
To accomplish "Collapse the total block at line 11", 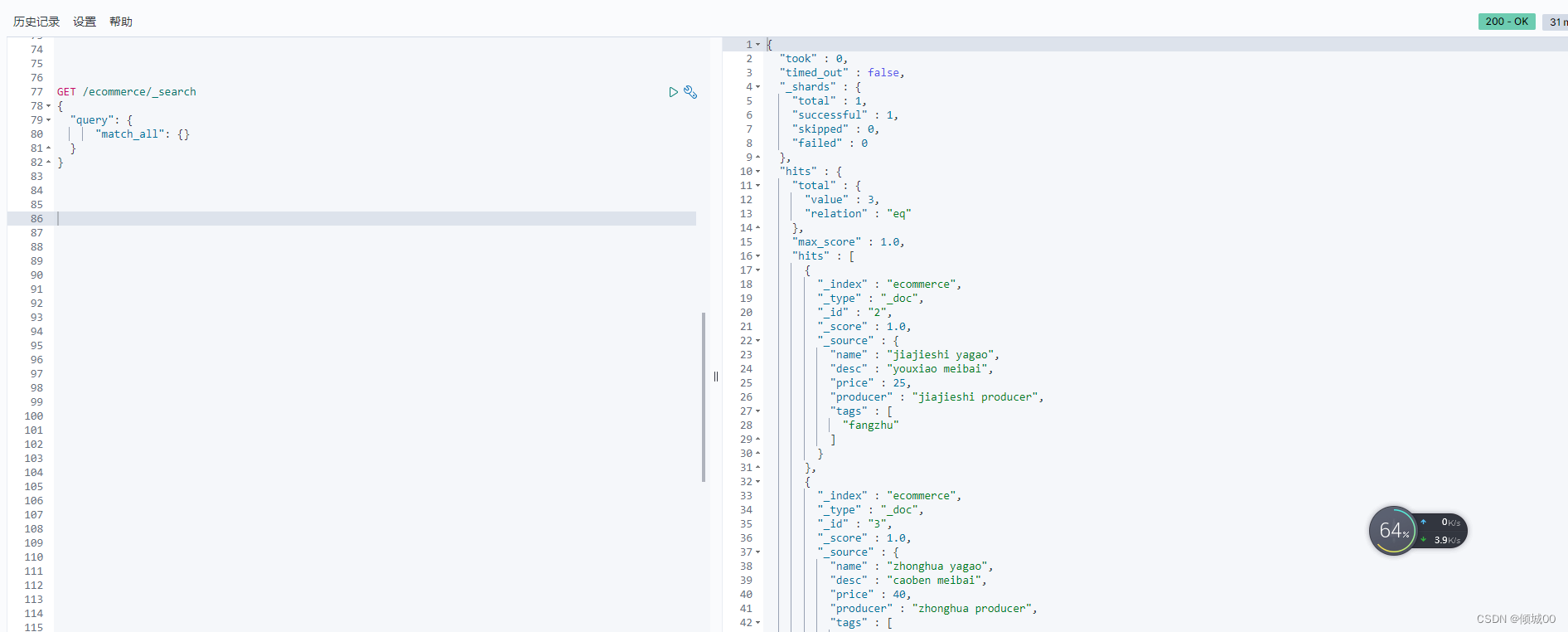I will 757,186.
